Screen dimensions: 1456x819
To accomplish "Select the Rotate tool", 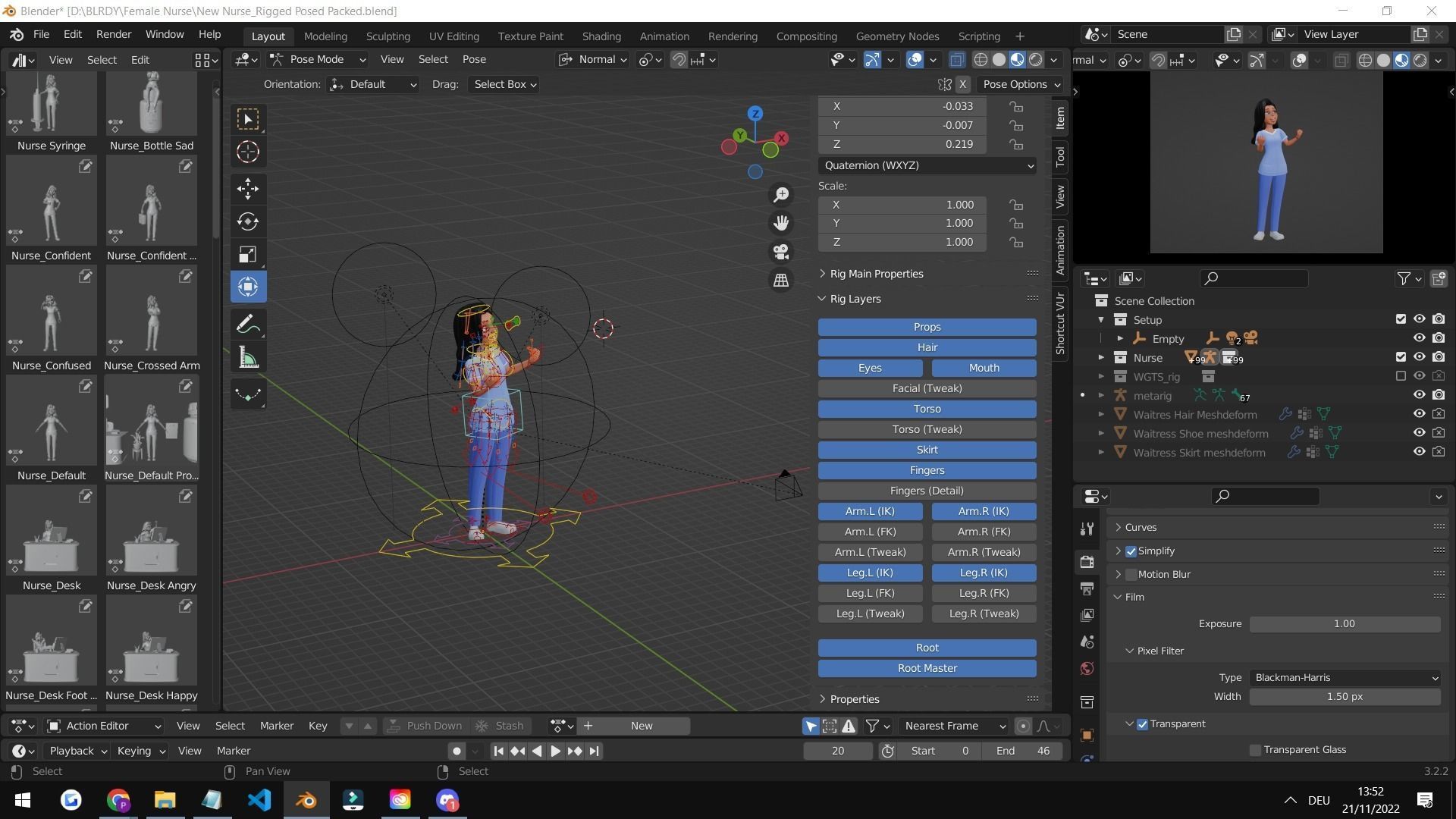I will tap(248, 221).
